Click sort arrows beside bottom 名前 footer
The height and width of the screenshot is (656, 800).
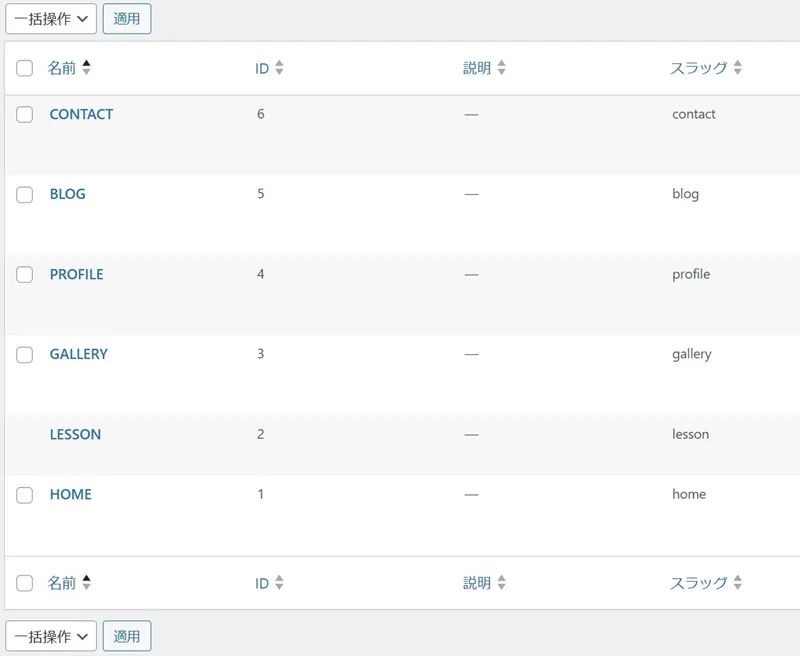[x=86, y=582]
